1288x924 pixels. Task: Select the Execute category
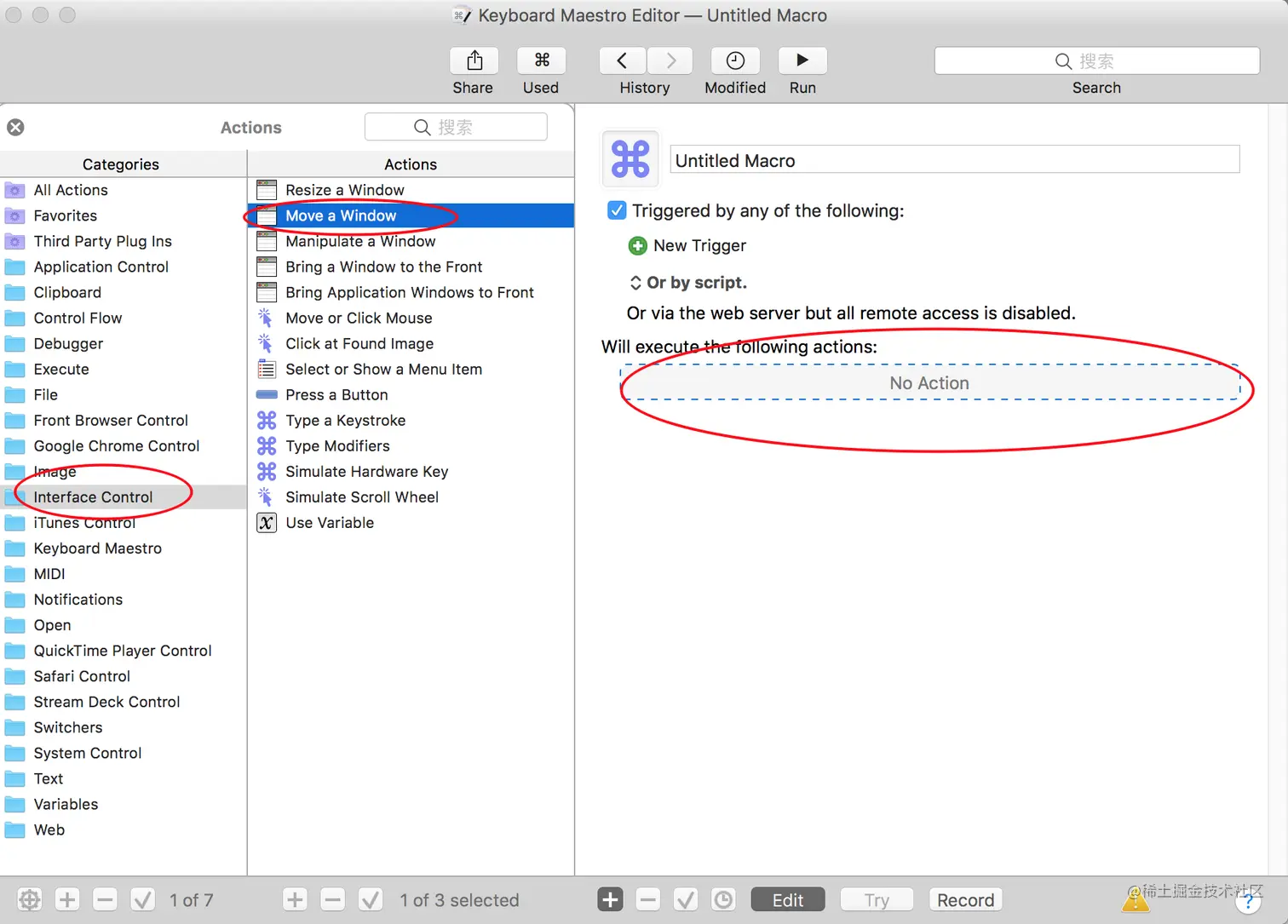point(124,369)
